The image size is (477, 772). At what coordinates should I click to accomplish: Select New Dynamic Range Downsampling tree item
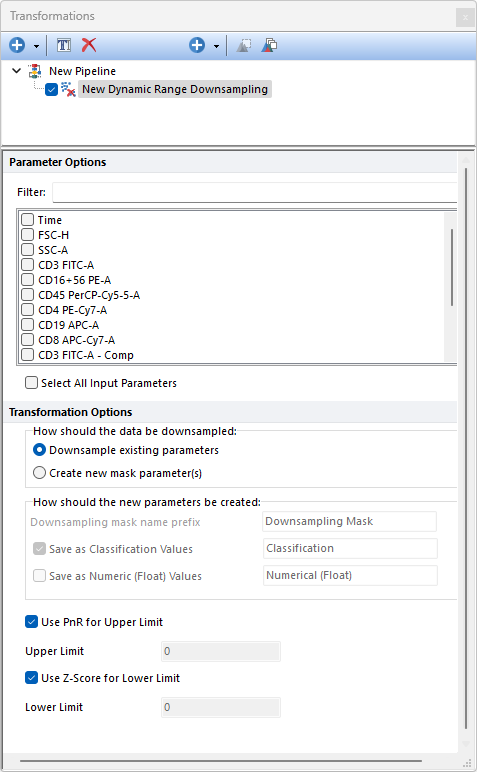pos(175,89)
